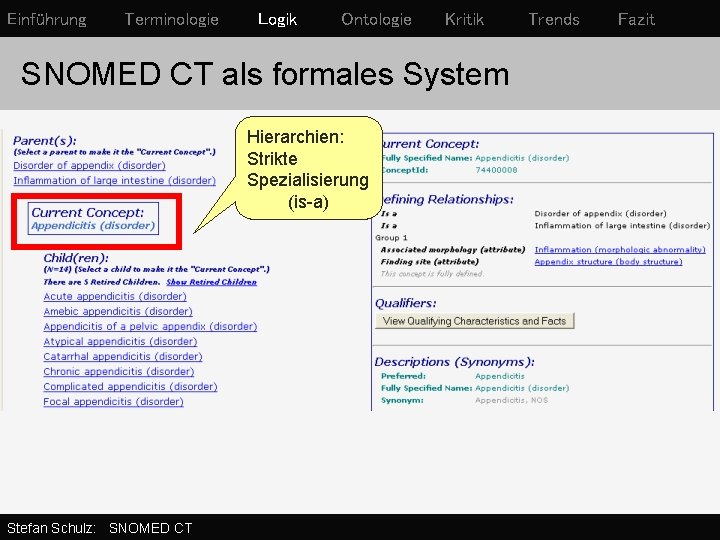Open child Catarrhal appendicitis (disorder)
The image size is (720, 540).
[x=123, y=356]
